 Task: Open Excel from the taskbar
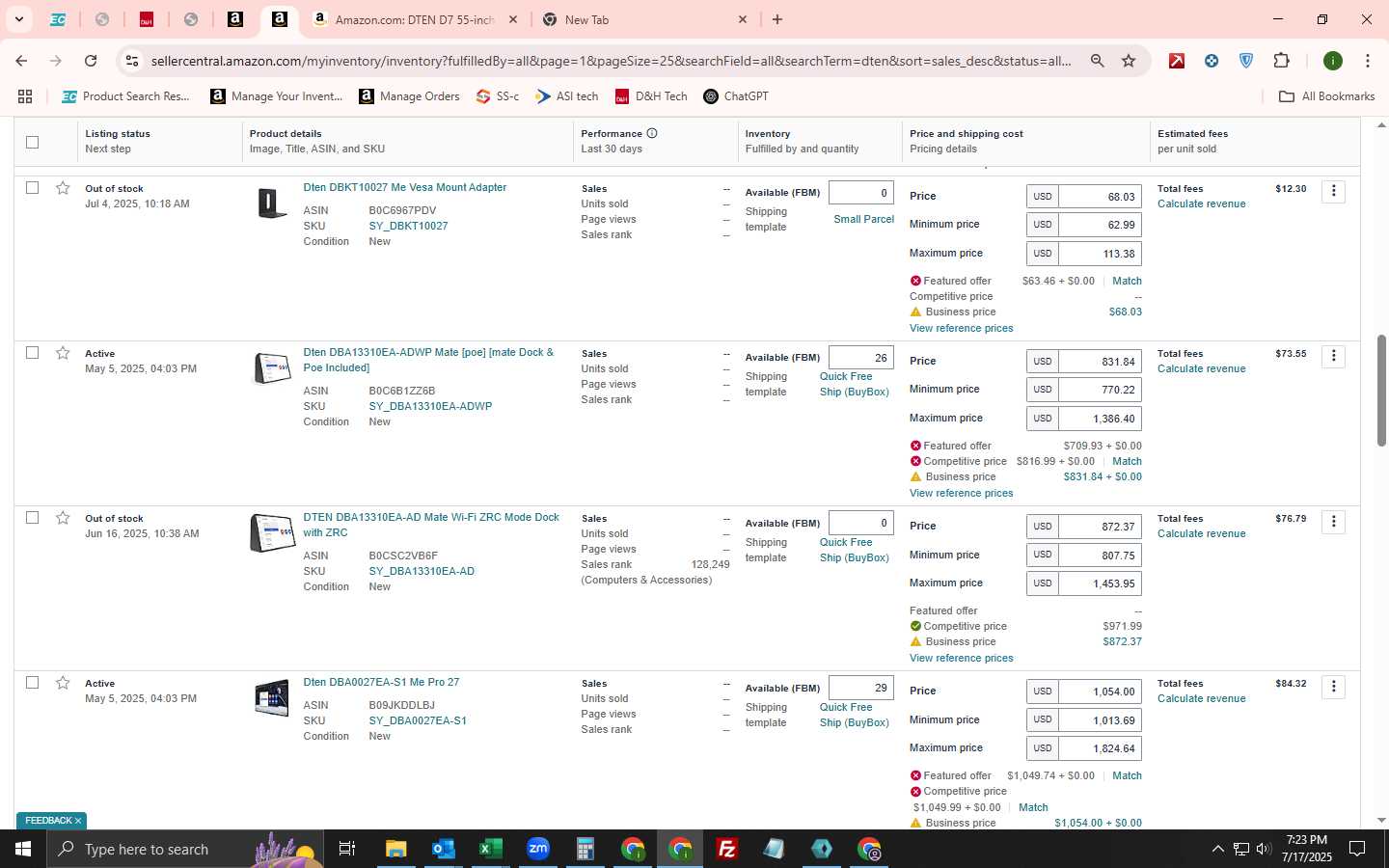tap(490, 849)
